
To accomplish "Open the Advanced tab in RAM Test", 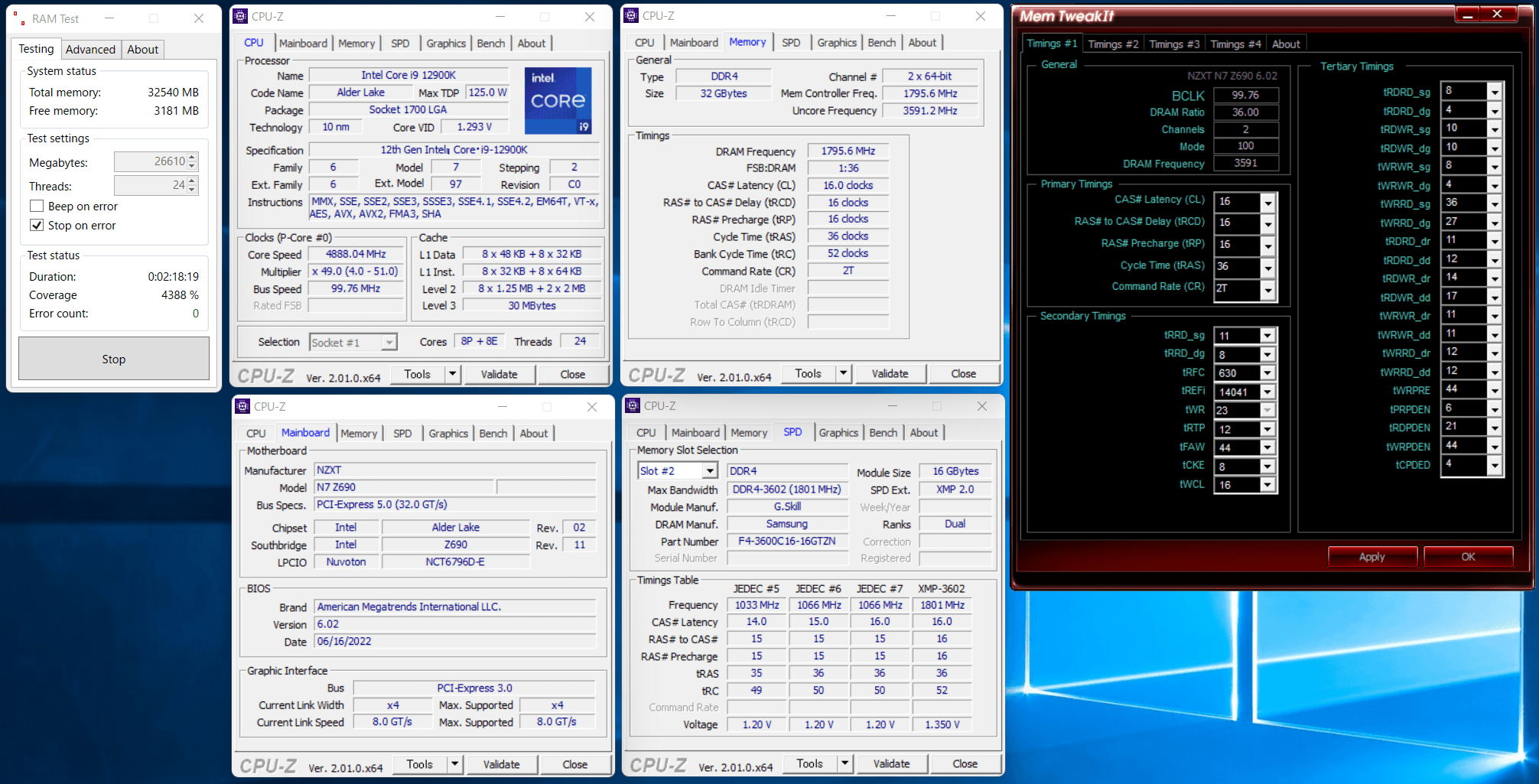I will (x=90, y=49).
